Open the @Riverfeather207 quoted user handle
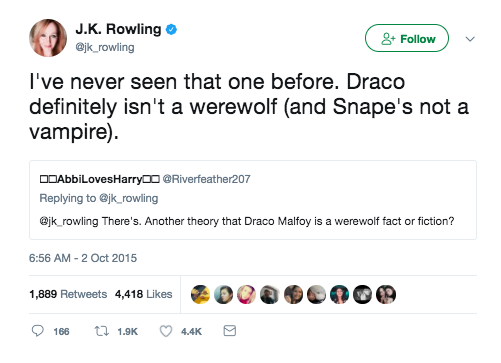Screen dimensions: 501x363 coord(206,179)
